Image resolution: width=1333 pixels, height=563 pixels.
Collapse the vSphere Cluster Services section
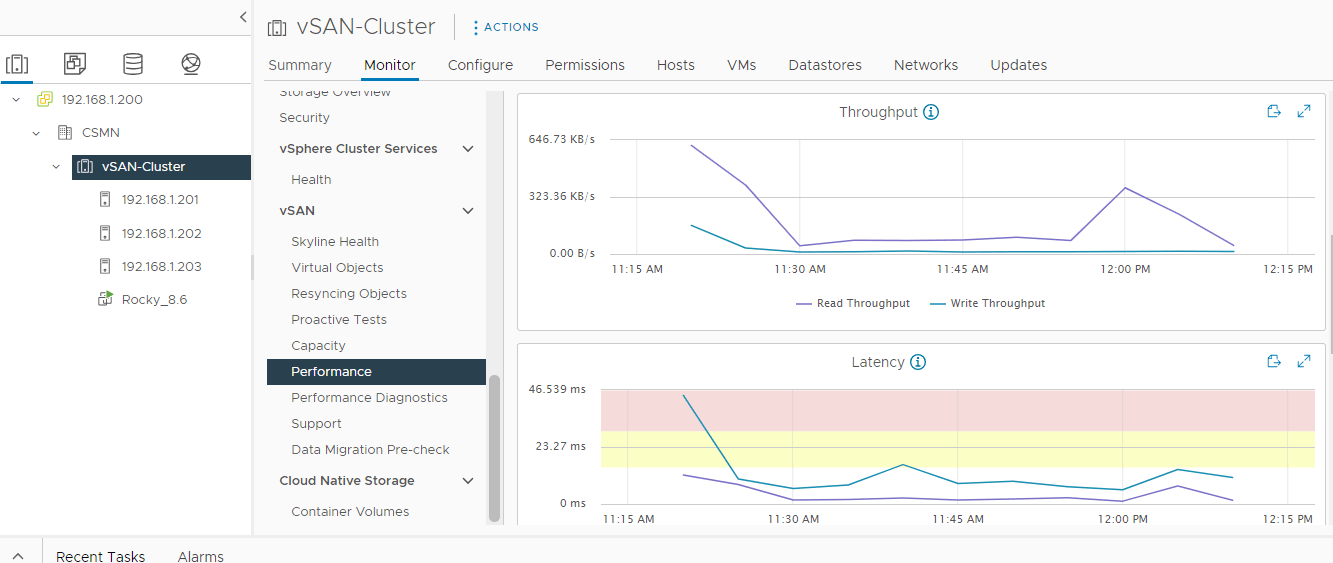[x=467, y=149]
